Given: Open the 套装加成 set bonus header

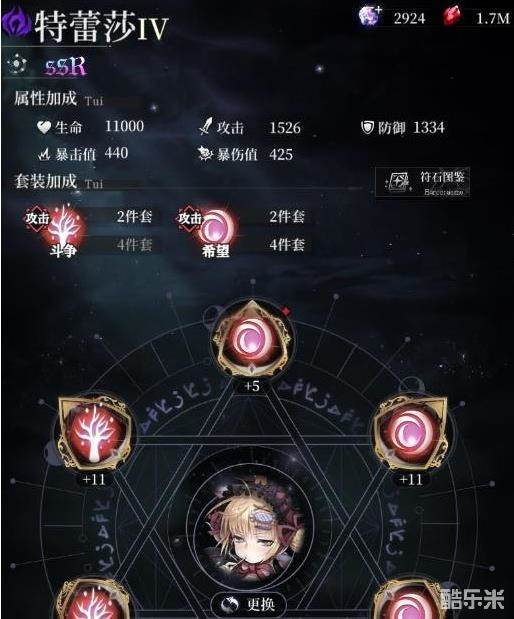Looking at the screenshot, I should tap(45, 181).
